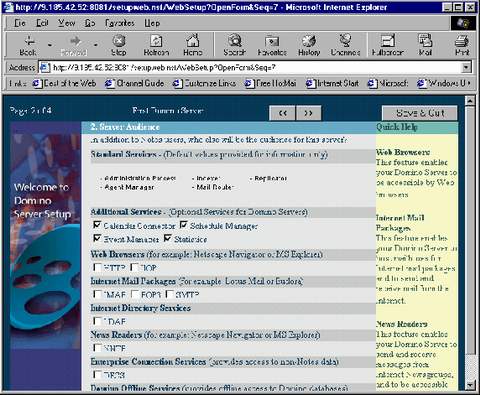Expand the Forward button history dropdown arrow
The height and width of the screenshot is (395, 480).
tap(96, 45)
